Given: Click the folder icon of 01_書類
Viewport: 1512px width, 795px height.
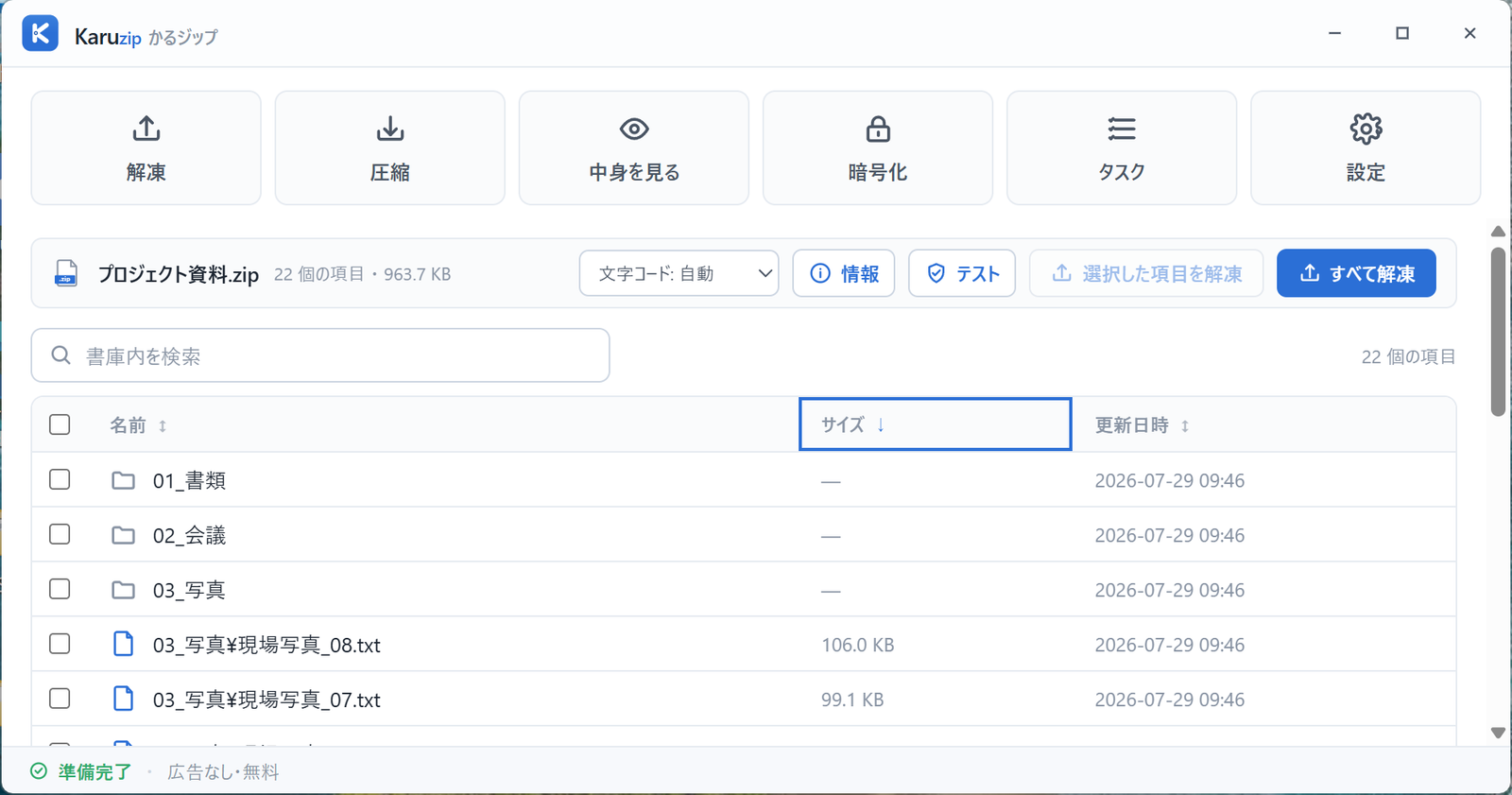Looking at the screenshot, I should pos(123,480).
